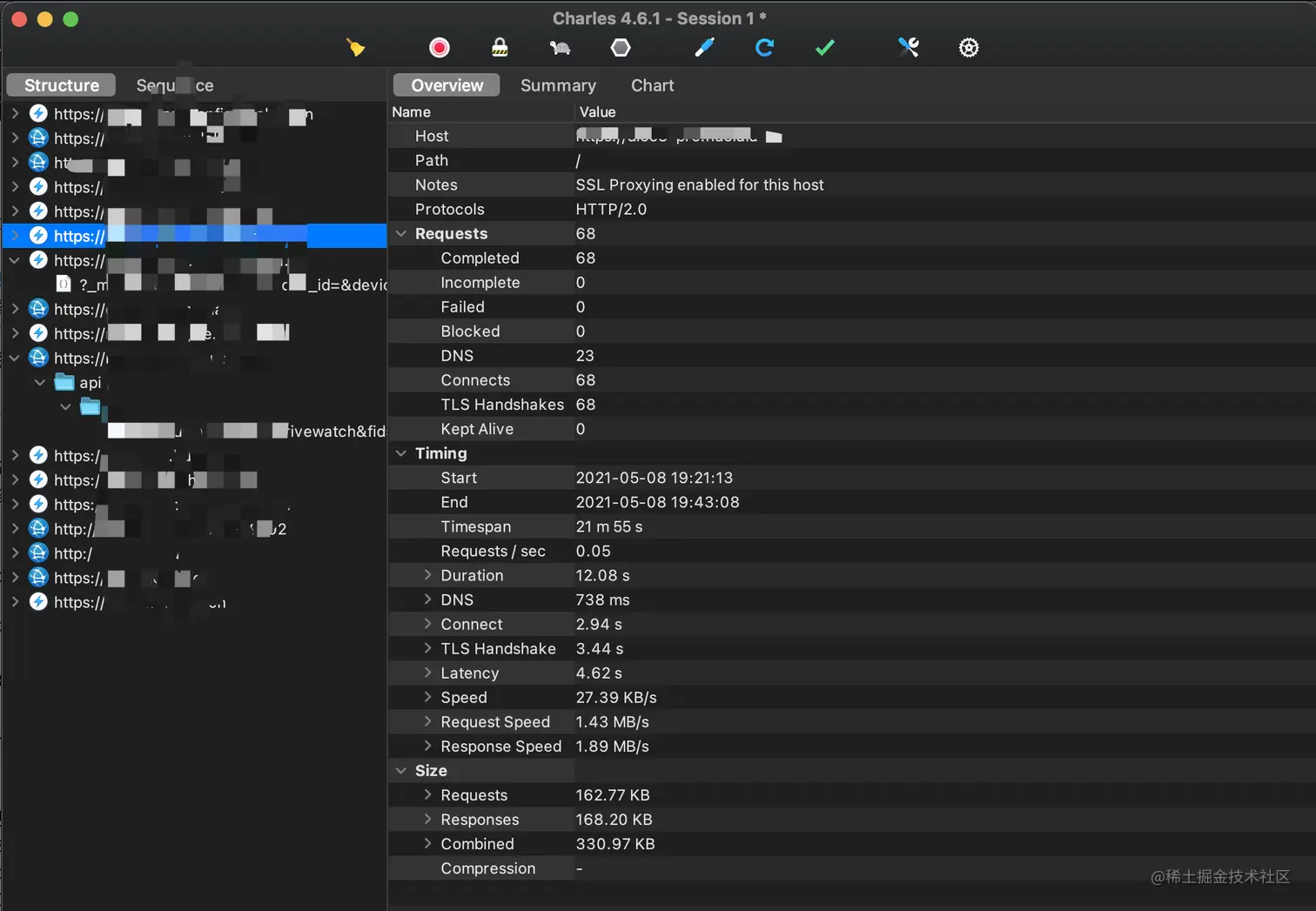1316x911 pixels.
Task: Validate with the green checkmark icon
Action: point(825,47)
